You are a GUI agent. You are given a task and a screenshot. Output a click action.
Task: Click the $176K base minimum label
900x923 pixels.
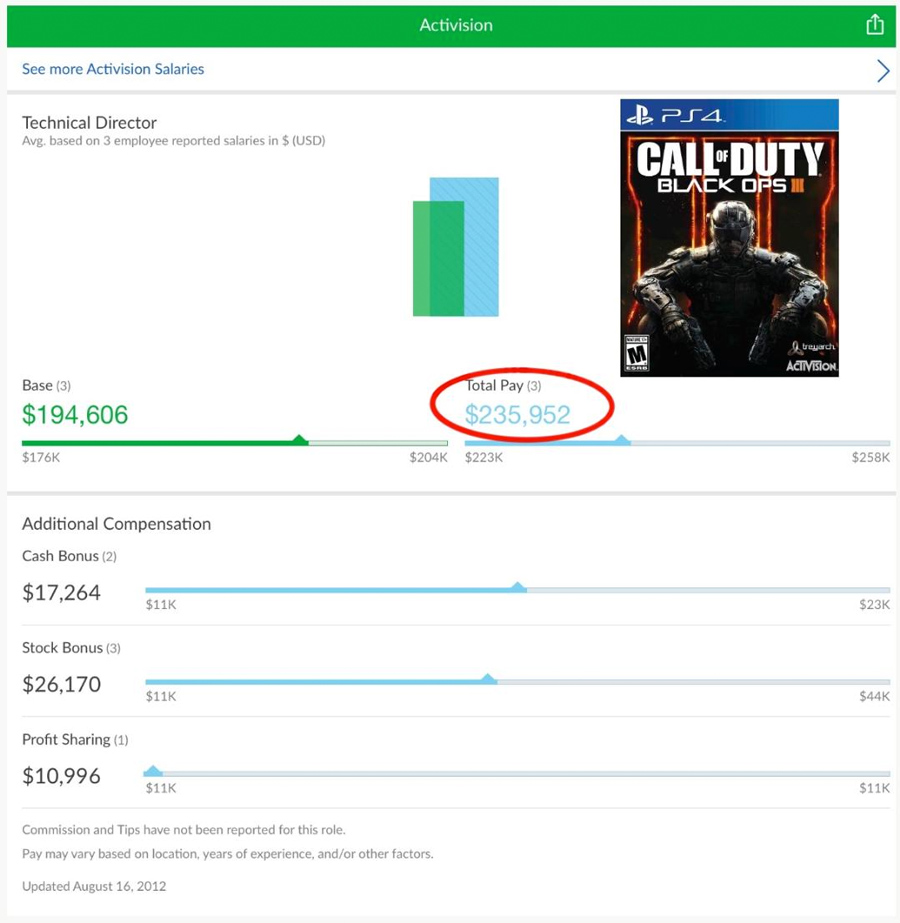coord(41,457)
